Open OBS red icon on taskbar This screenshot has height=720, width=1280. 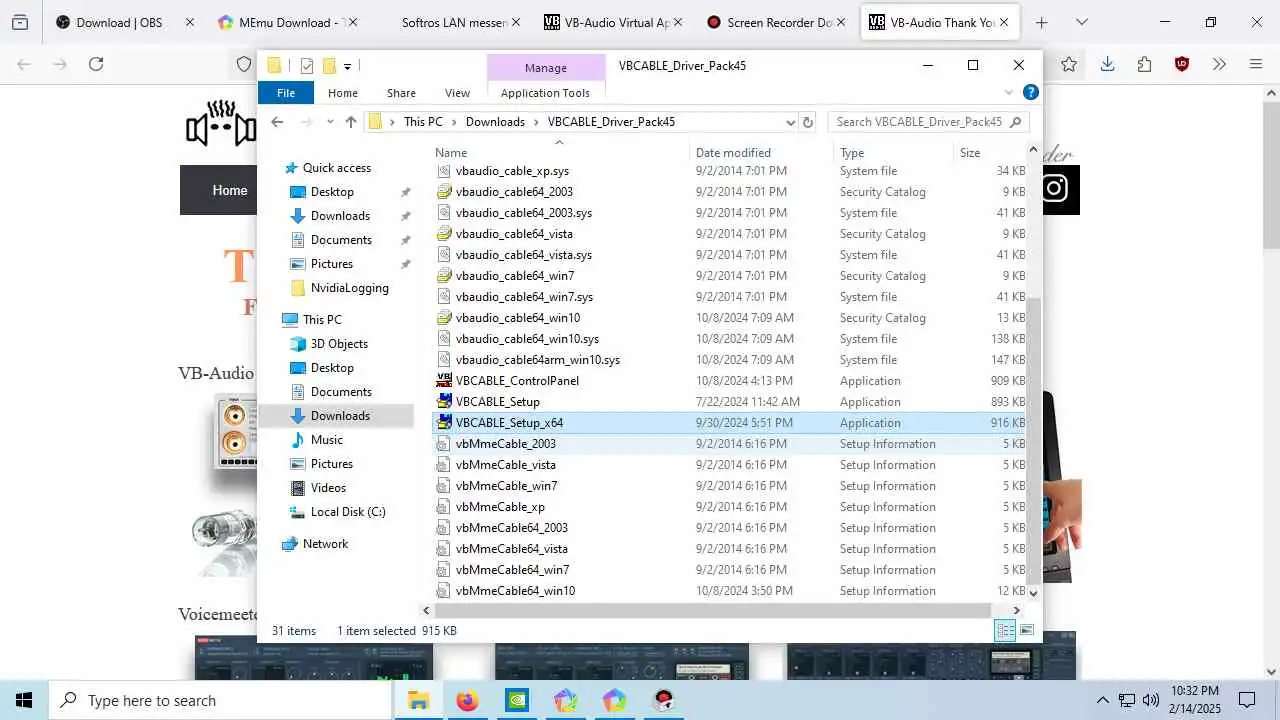pos(663,700)
